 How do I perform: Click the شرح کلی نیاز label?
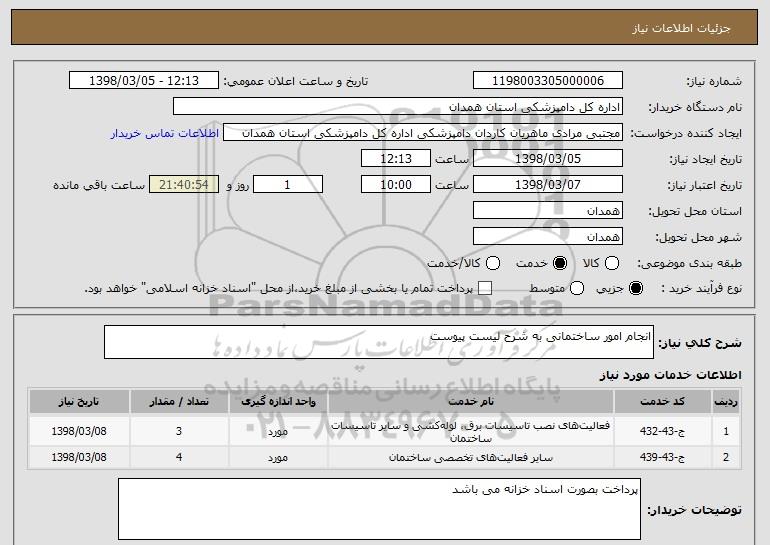pos(700,343)
